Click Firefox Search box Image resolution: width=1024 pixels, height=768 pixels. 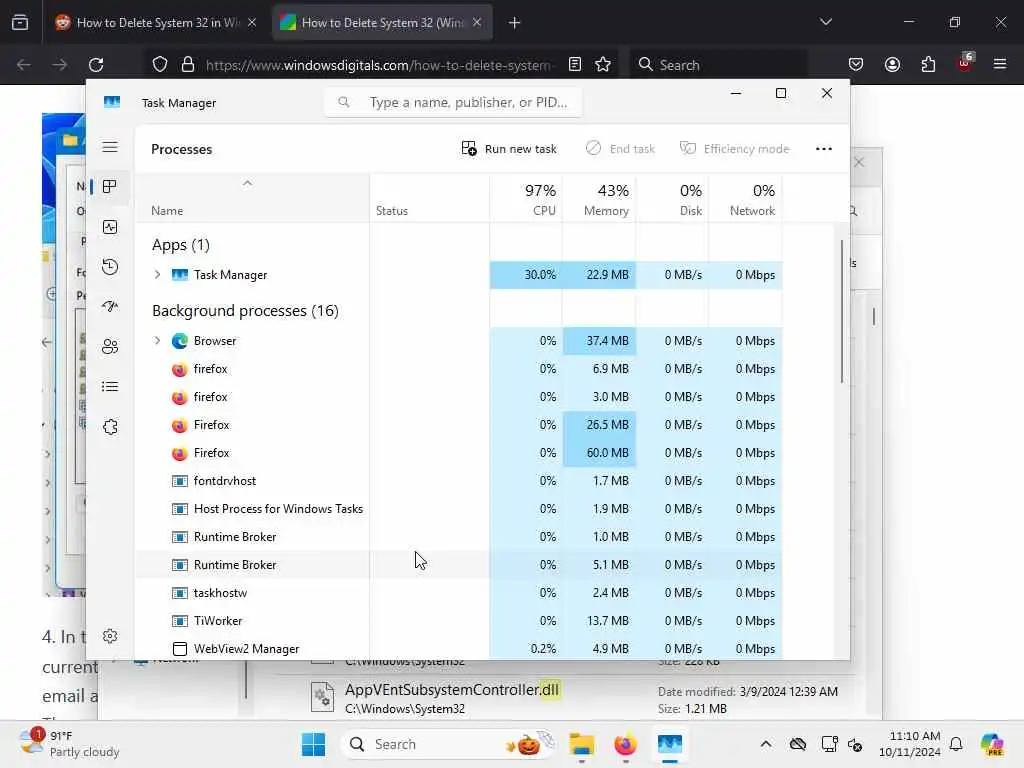coord(718,65)
